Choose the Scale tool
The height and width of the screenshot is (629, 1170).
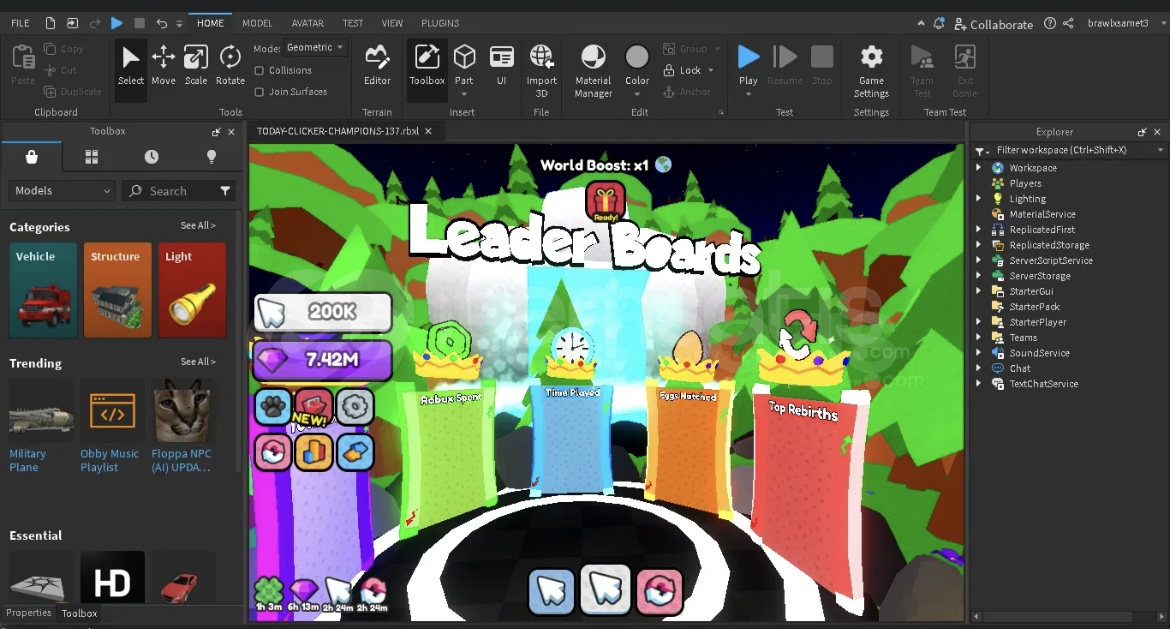pos(196,65)
